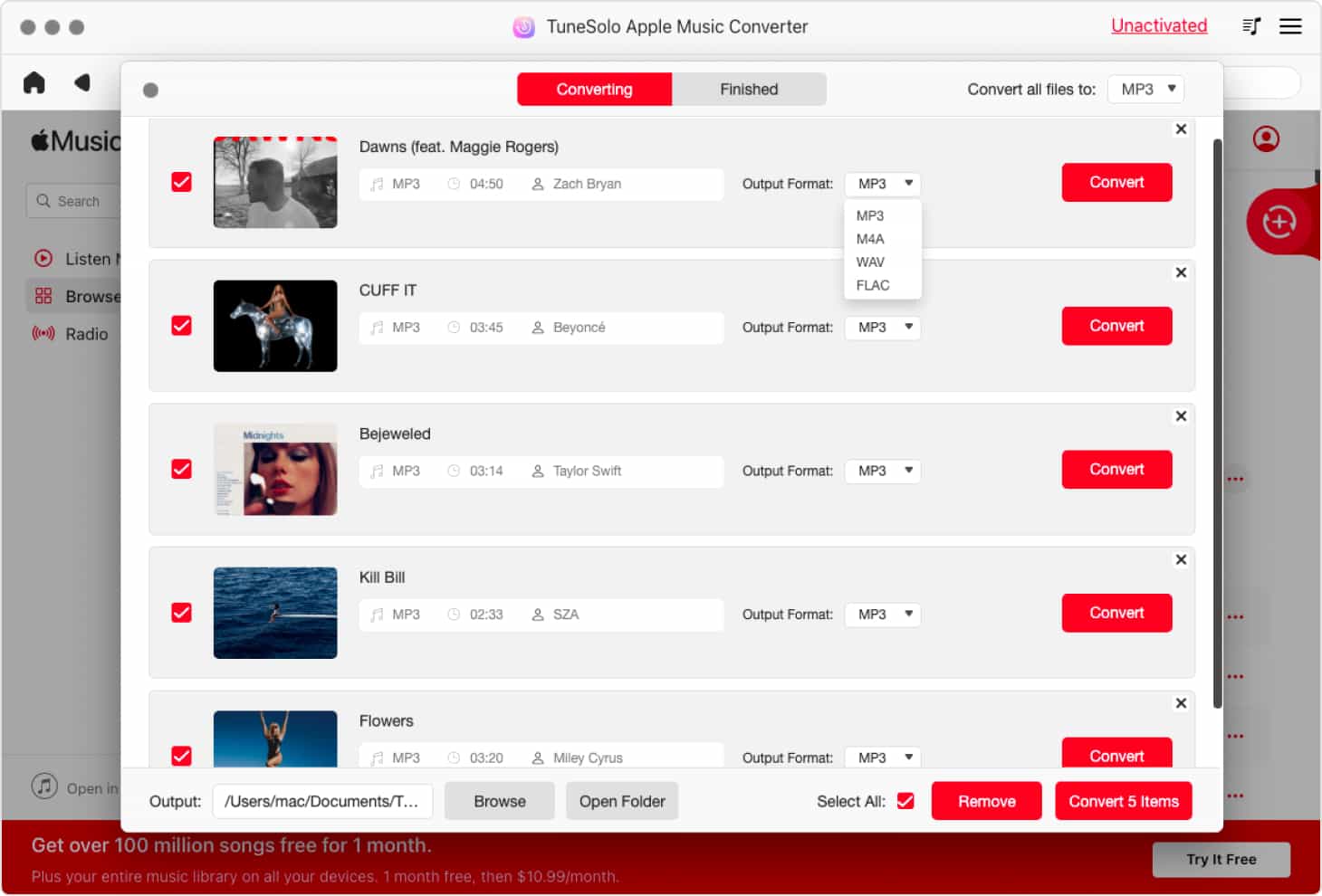Open the account profile icon

pos(1266,138)
